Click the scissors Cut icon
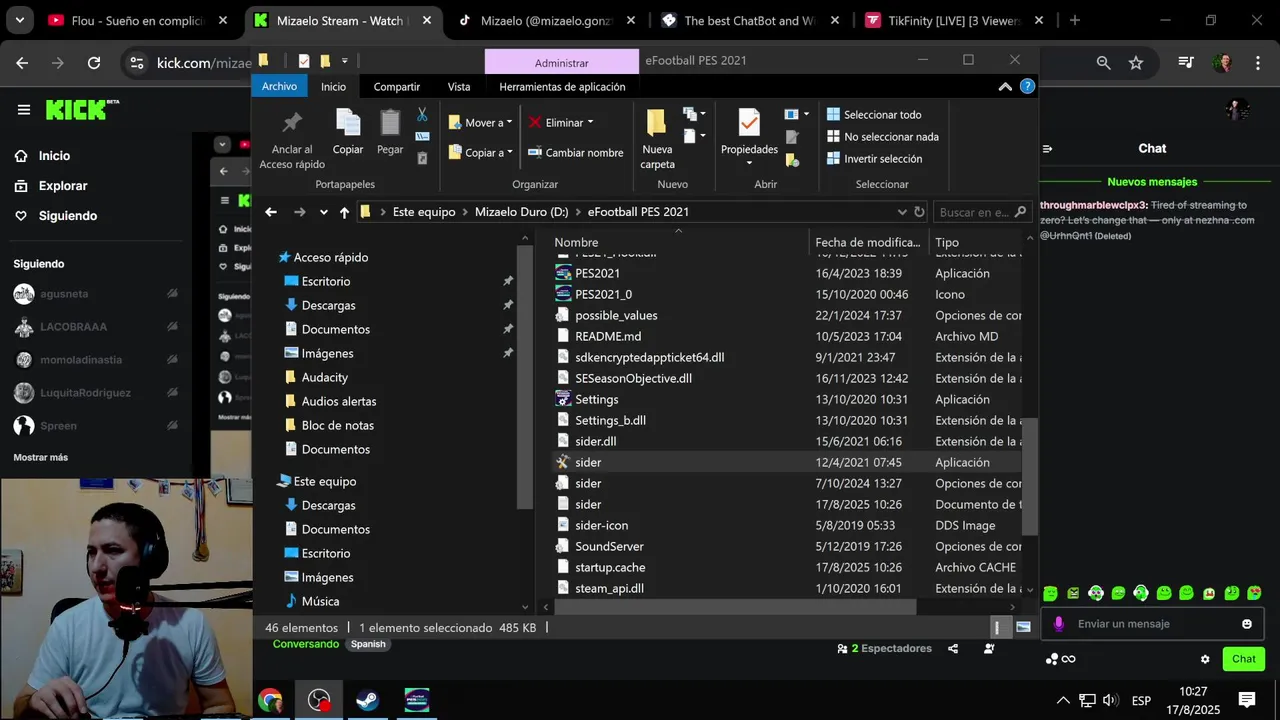 (x=422, y=114)
